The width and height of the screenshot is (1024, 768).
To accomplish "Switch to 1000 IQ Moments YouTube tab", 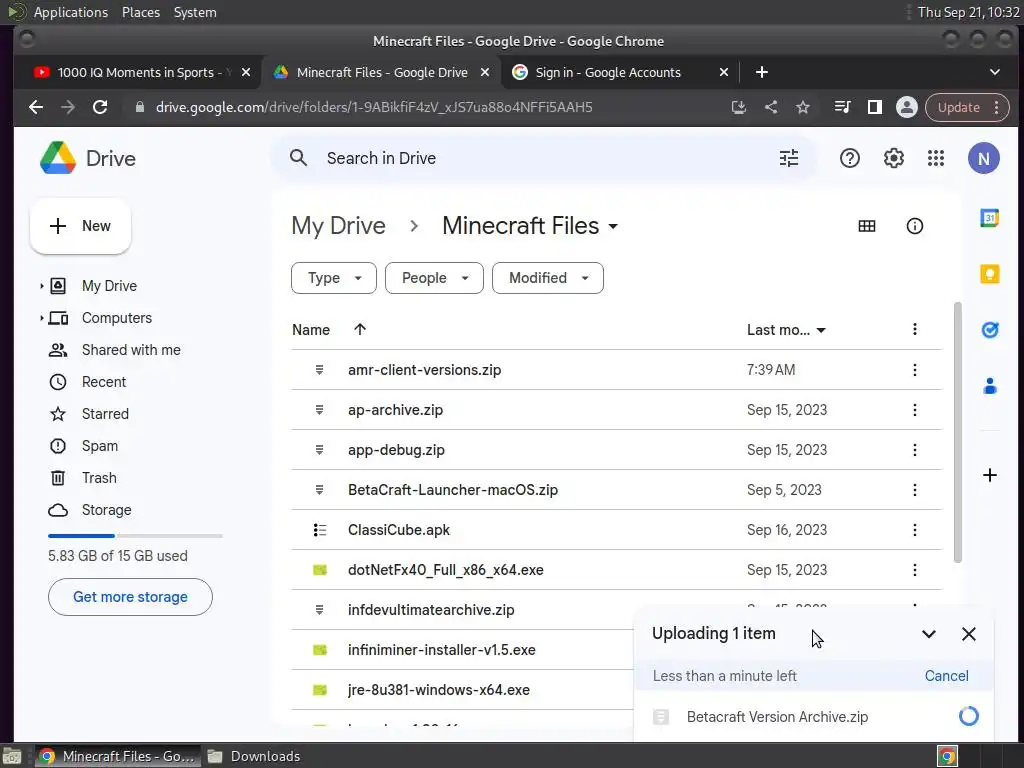I will click(140, 72).
